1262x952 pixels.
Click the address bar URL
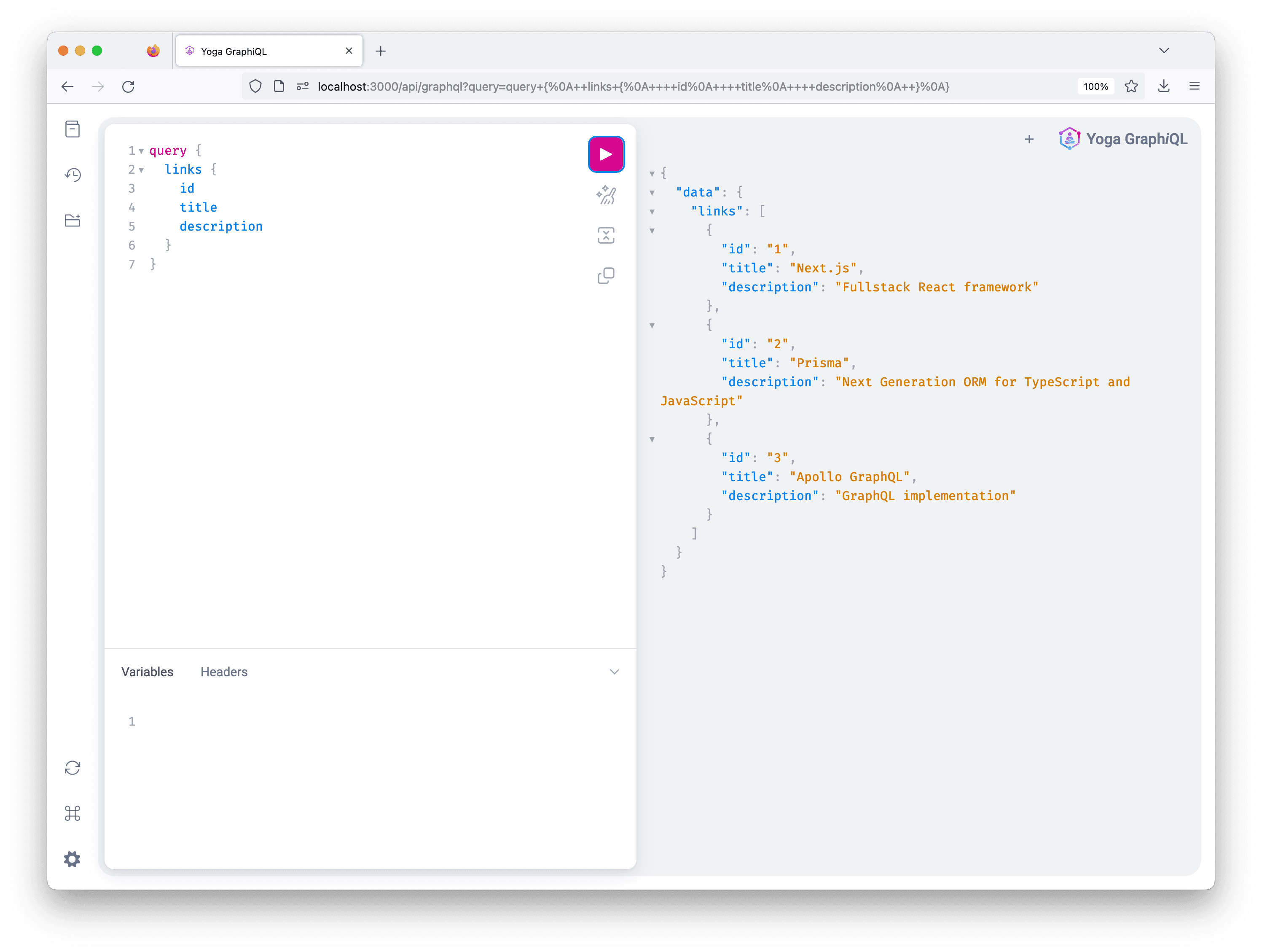pos(628,86)
